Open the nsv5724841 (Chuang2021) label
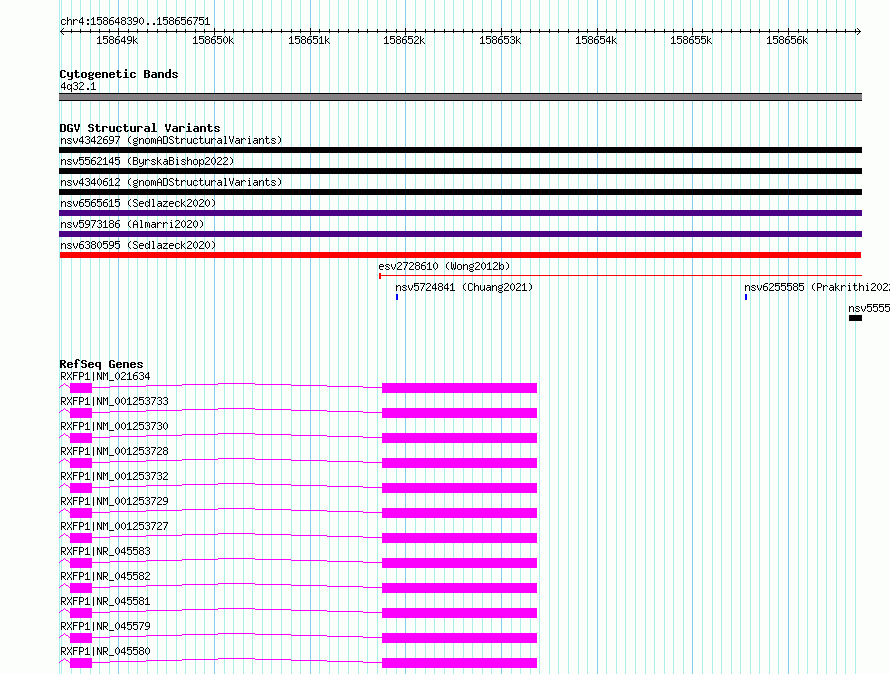Image resolution: width=890 pixels, height=674 pixels. [x=464, y=287]
